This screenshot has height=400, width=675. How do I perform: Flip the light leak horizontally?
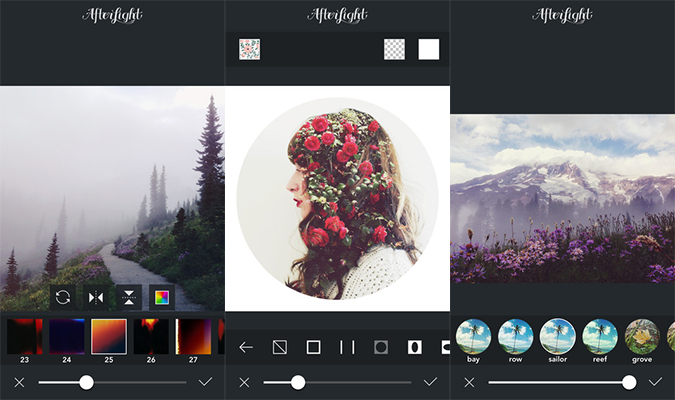(x=96, y=297)
